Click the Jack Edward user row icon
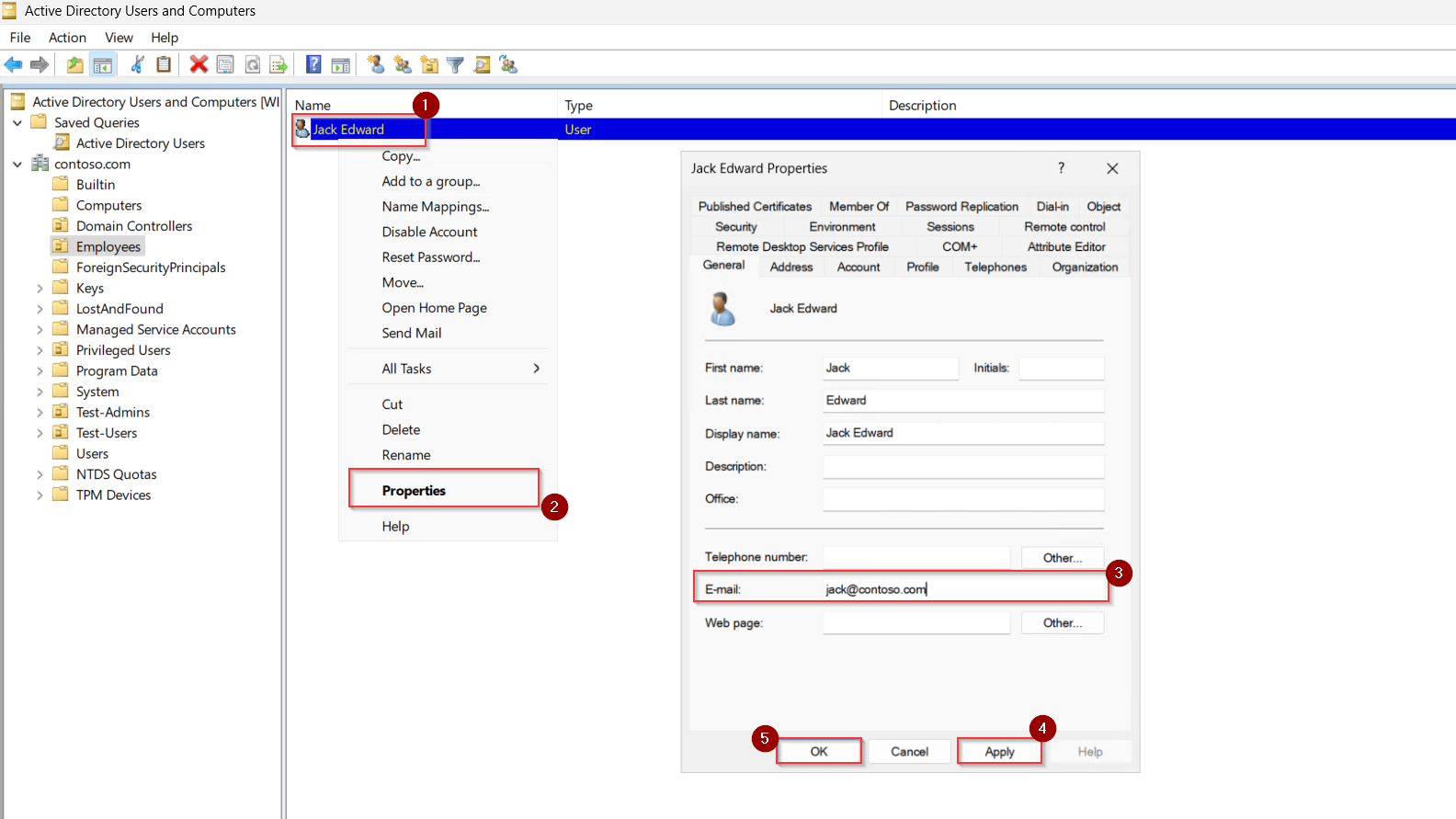The width and height of the screenshot is (1456, 819). [x=301, y=129]
